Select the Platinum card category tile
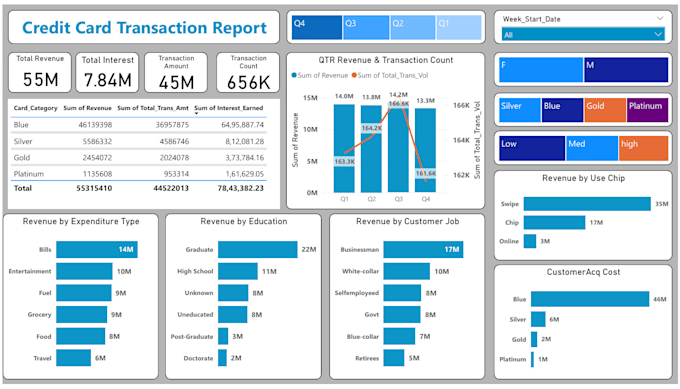 [647, 110]
